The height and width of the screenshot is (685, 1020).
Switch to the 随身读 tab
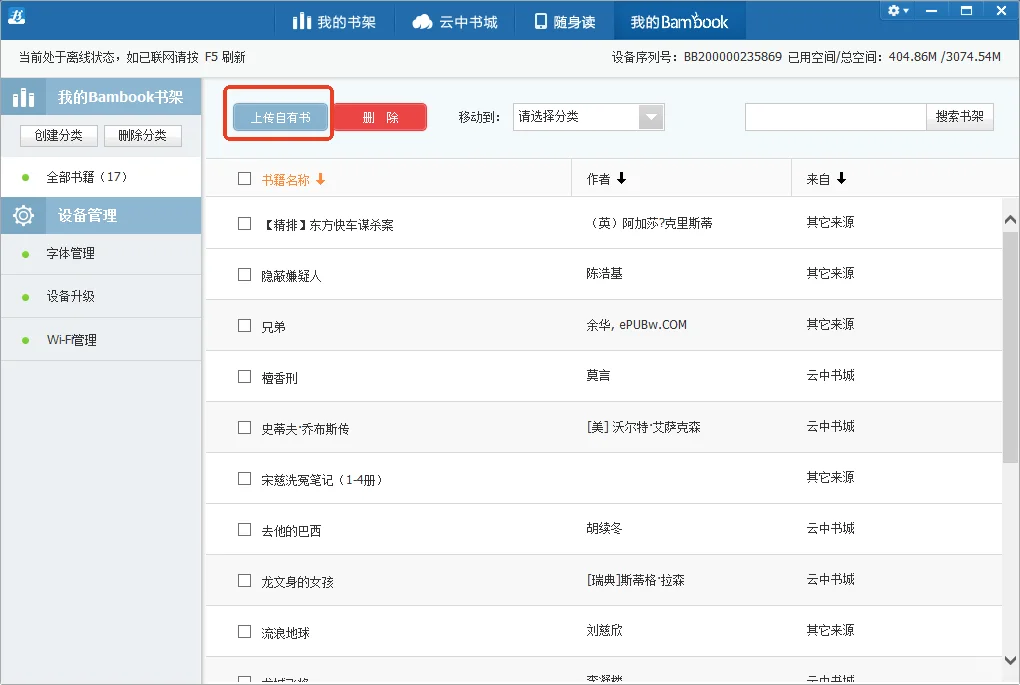point(565,21)
